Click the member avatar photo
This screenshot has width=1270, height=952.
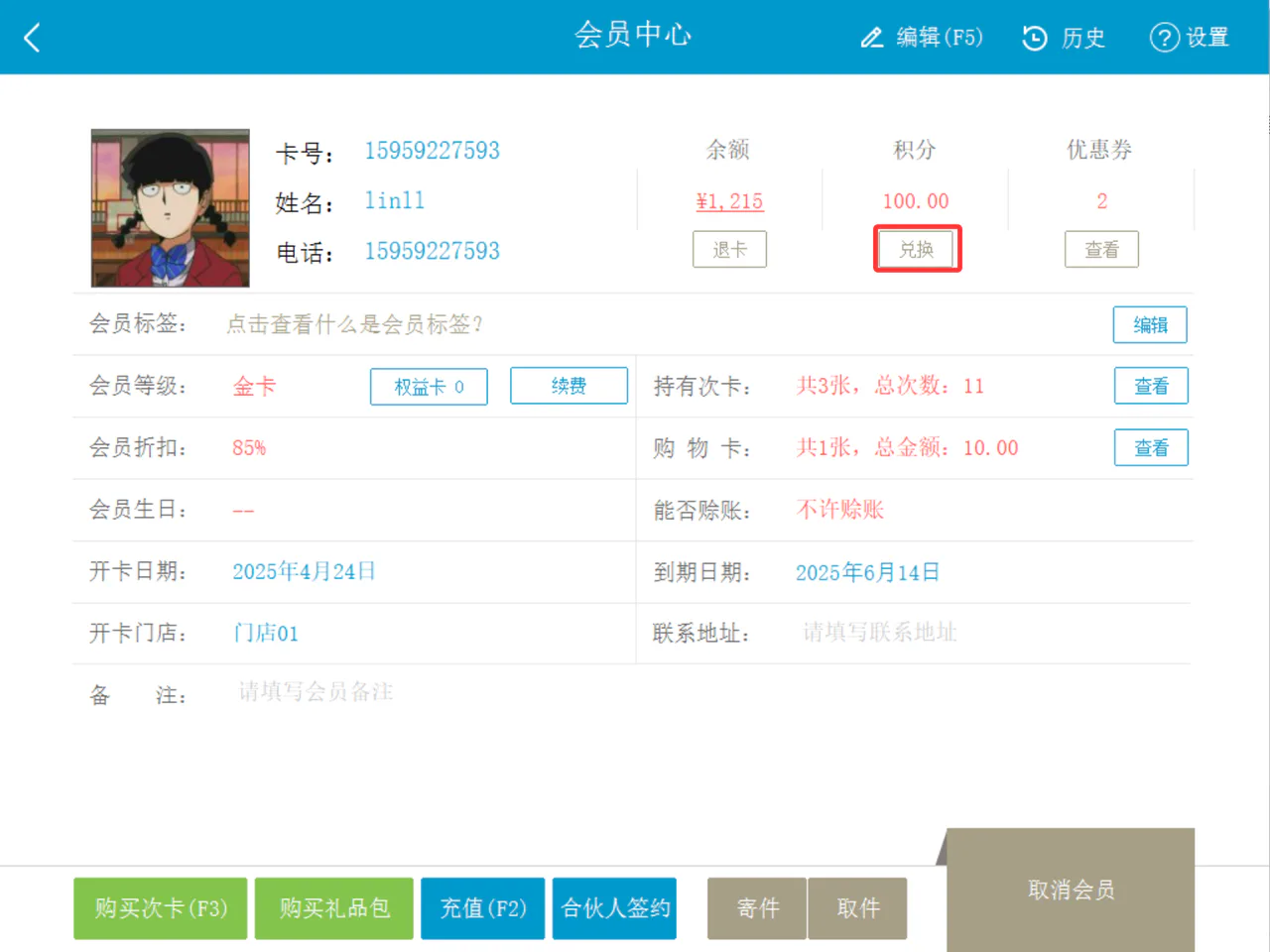pos(171,208)
